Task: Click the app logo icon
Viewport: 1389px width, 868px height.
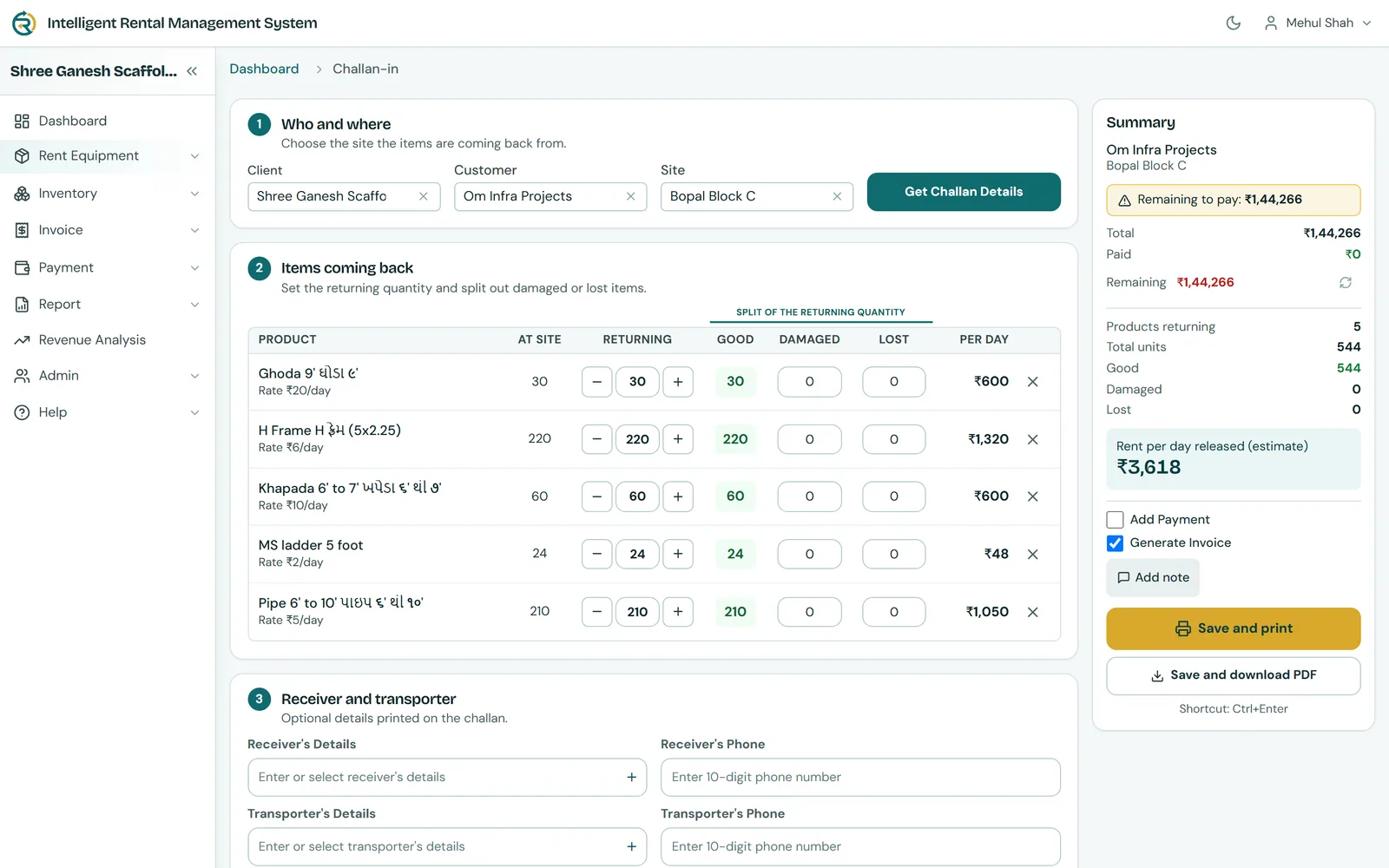Action: point(24,23)
